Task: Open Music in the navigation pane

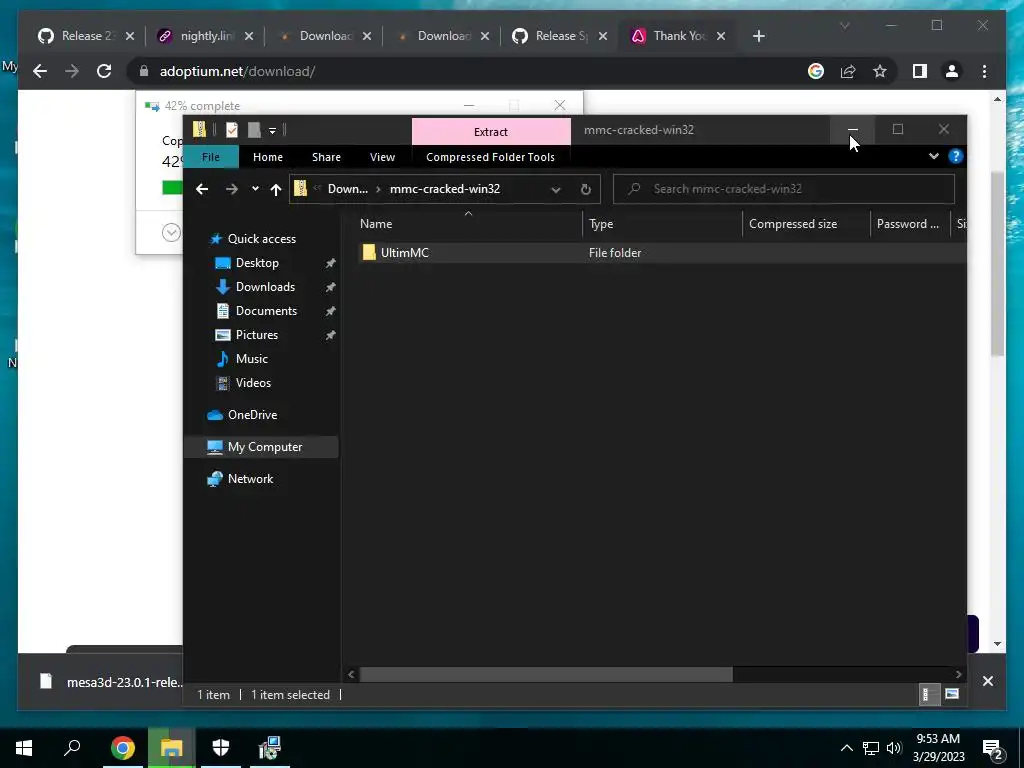Action: point(251,359)
